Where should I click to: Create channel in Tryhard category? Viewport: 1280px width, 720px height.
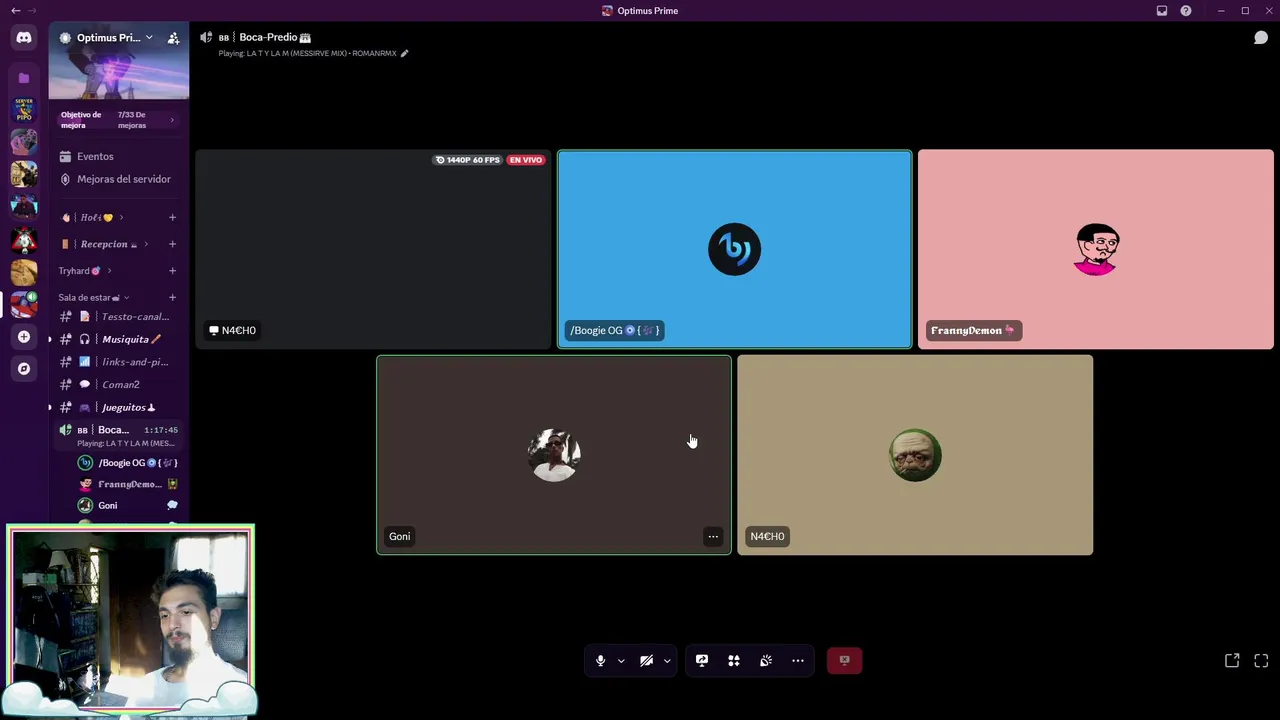point(172,271)
